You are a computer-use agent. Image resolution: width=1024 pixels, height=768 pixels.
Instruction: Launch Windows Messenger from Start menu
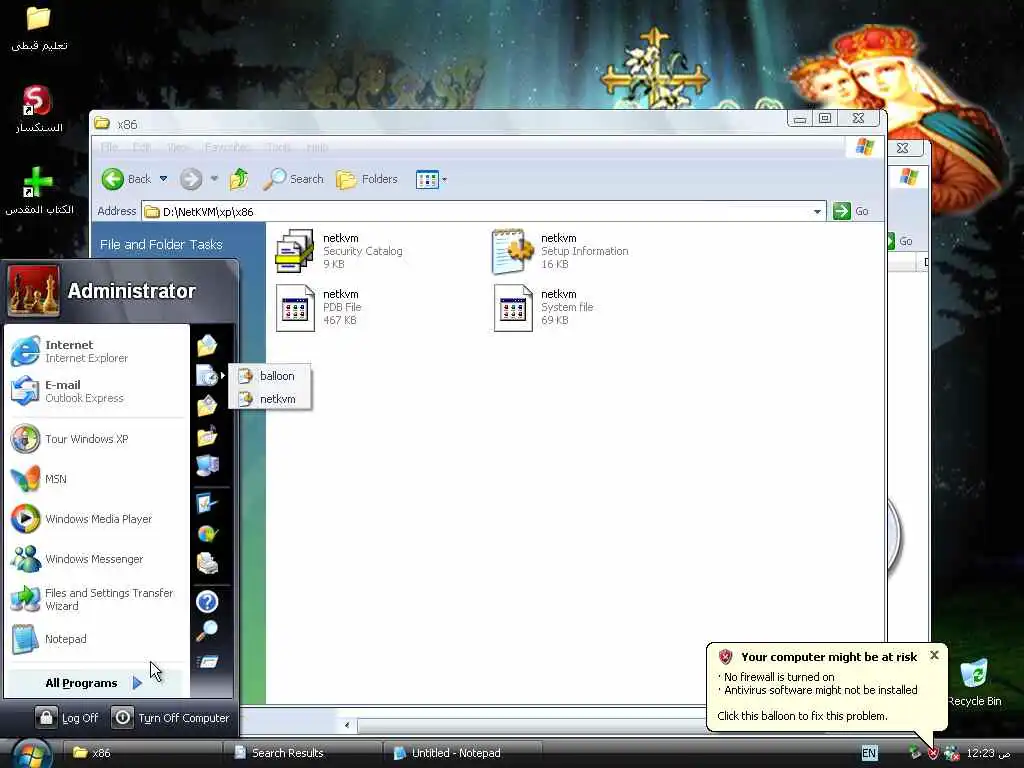(97, 559)
